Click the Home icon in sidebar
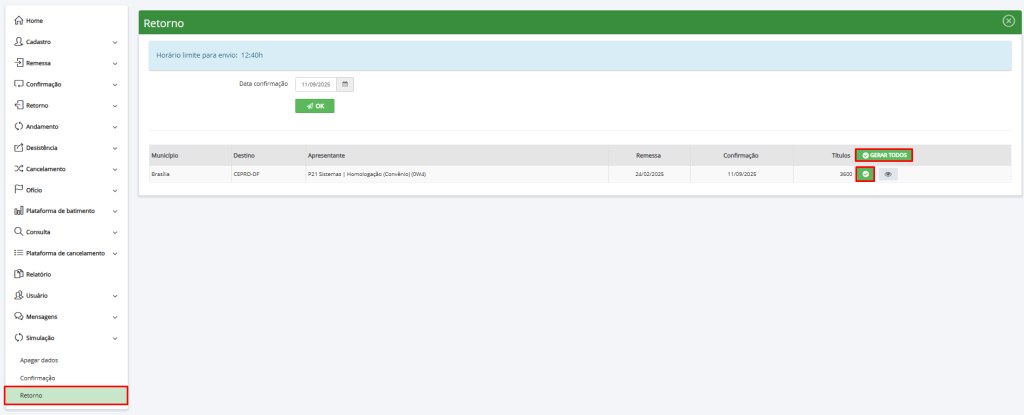Image resolution: width=1024 pixels, height=415 pixels. click(18, 20)
